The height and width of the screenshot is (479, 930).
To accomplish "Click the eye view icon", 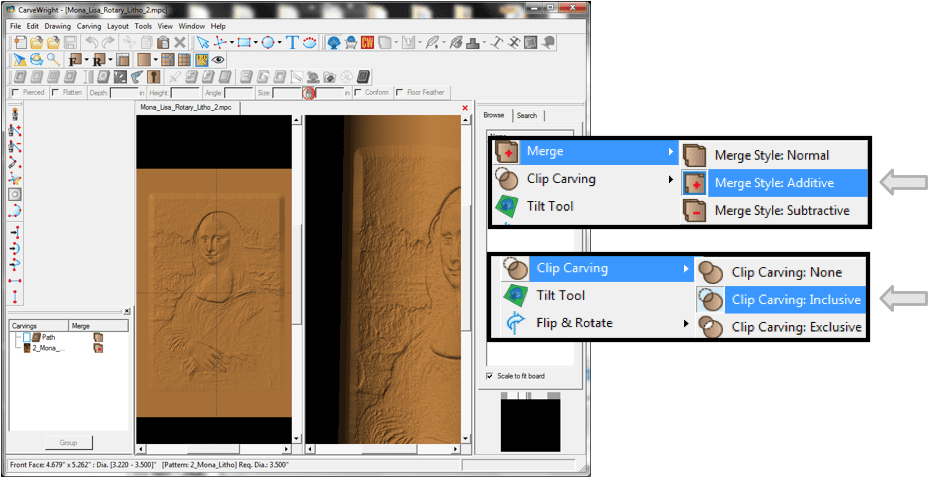I will click(x=218, y=60).
